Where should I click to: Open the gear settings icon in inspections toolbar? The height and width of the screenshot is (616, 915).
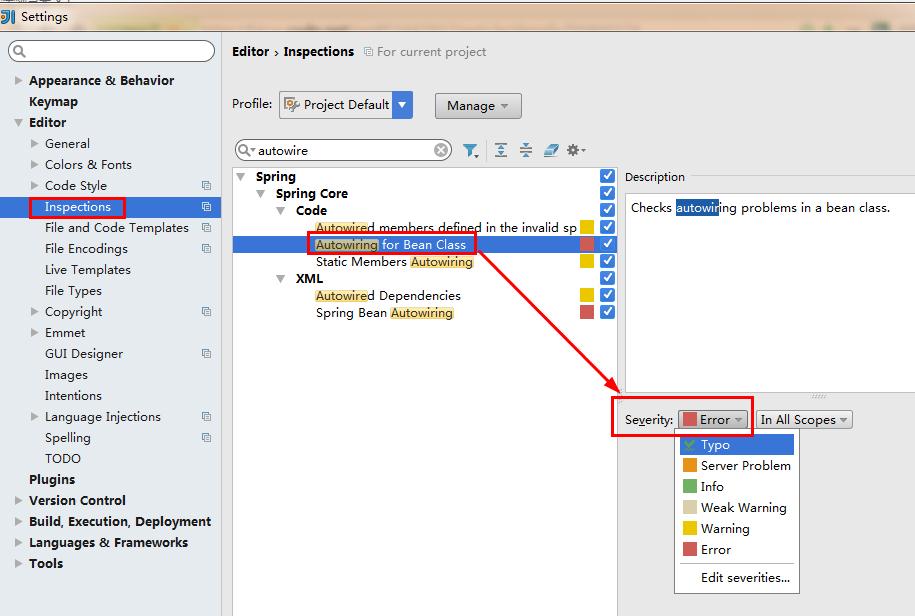575,150
